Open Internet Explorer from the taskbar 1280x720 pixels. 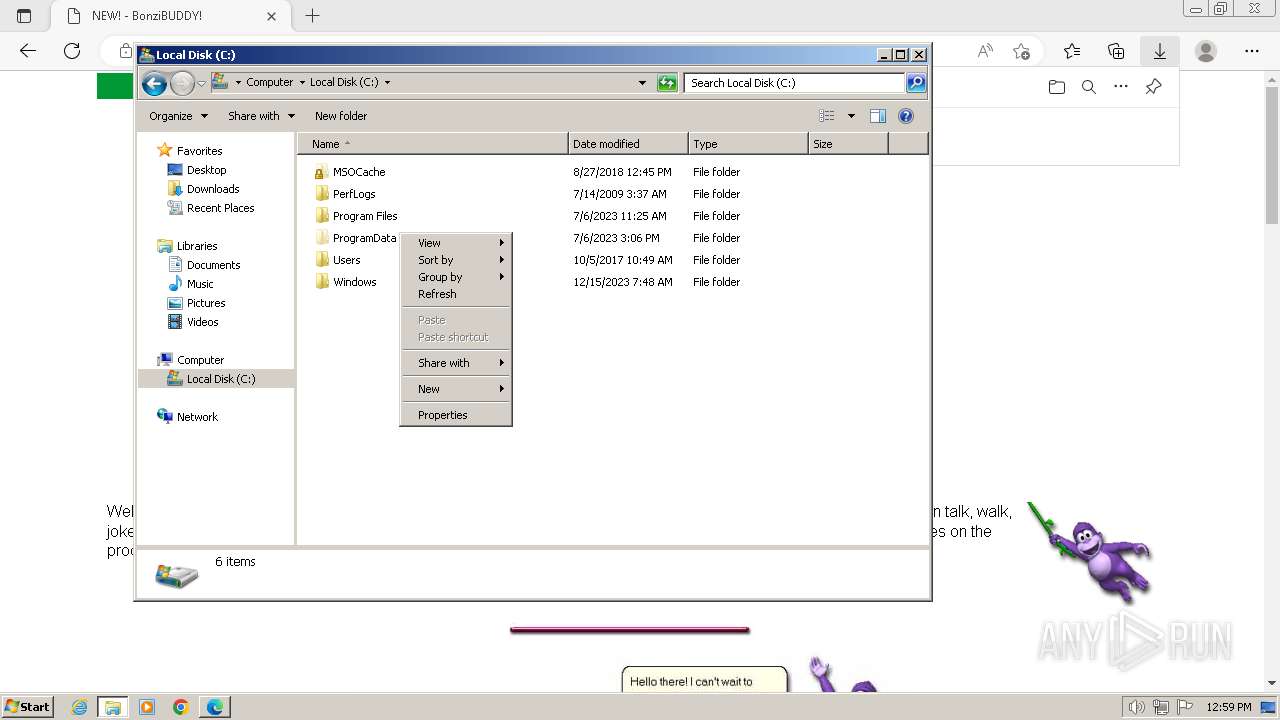80,707
